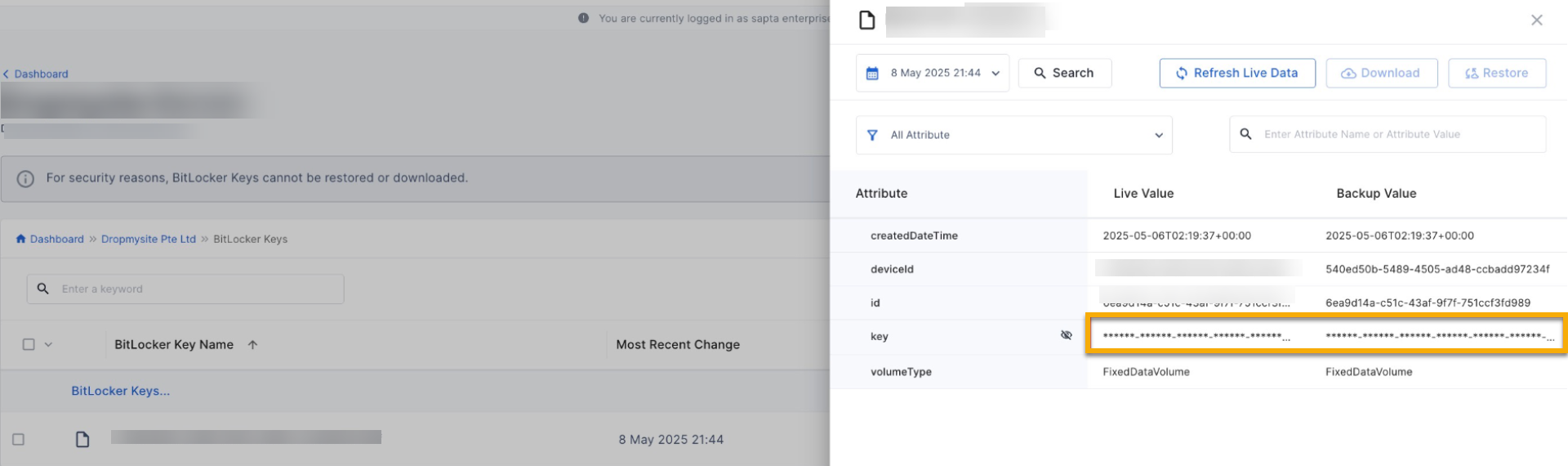Open Dropmysite Pte Ltd breadcrumb

149,239
